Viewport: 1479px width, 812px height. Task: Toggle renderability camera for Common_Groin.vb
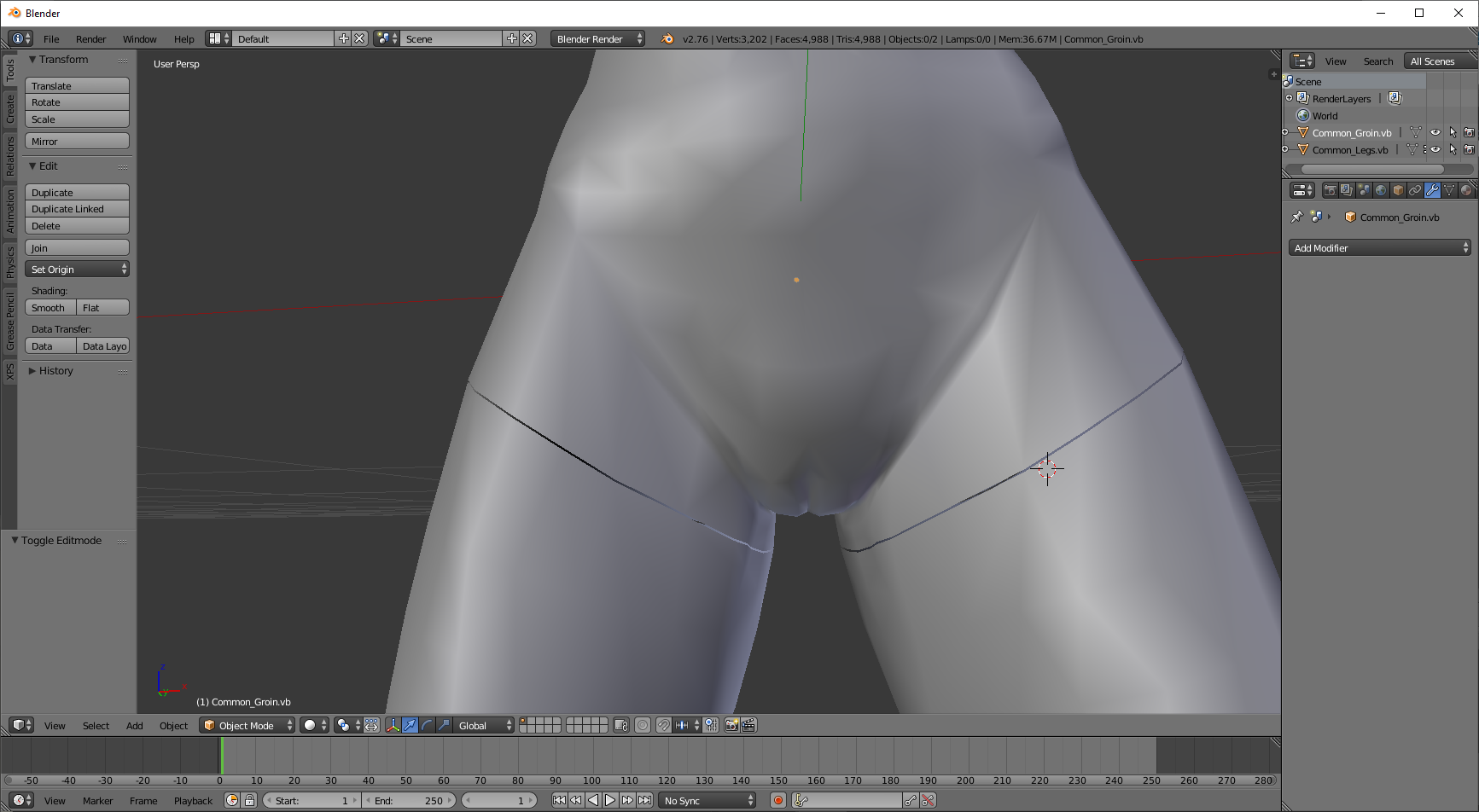click(1469, 132)
